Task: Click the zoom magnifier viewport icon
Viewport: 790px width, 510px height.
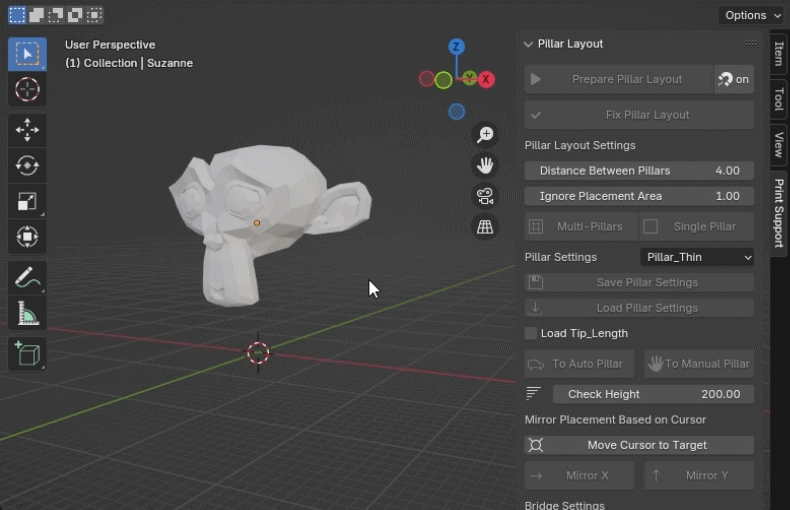Action: [485, 135]
